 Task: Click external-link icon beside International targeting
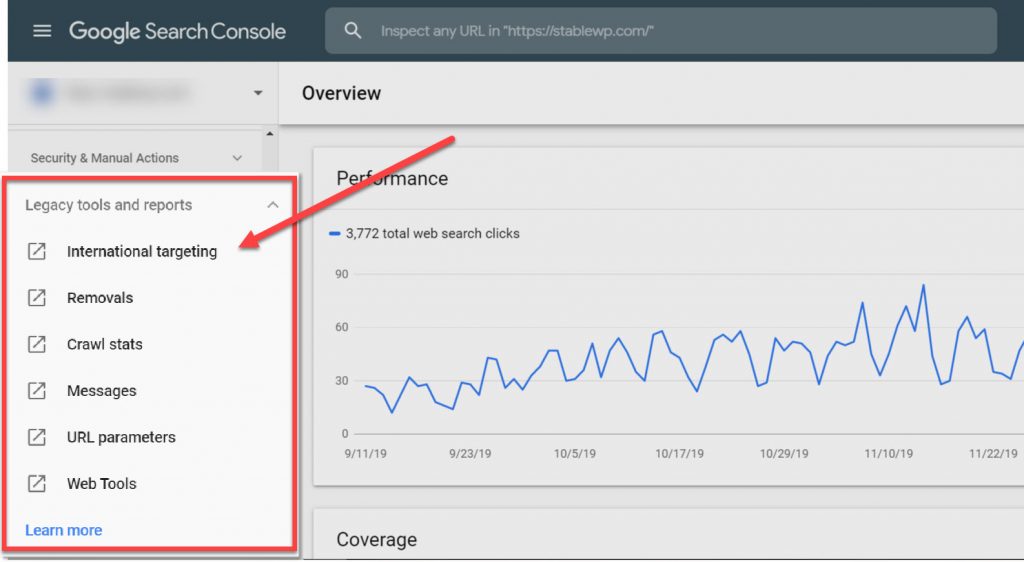37,251
